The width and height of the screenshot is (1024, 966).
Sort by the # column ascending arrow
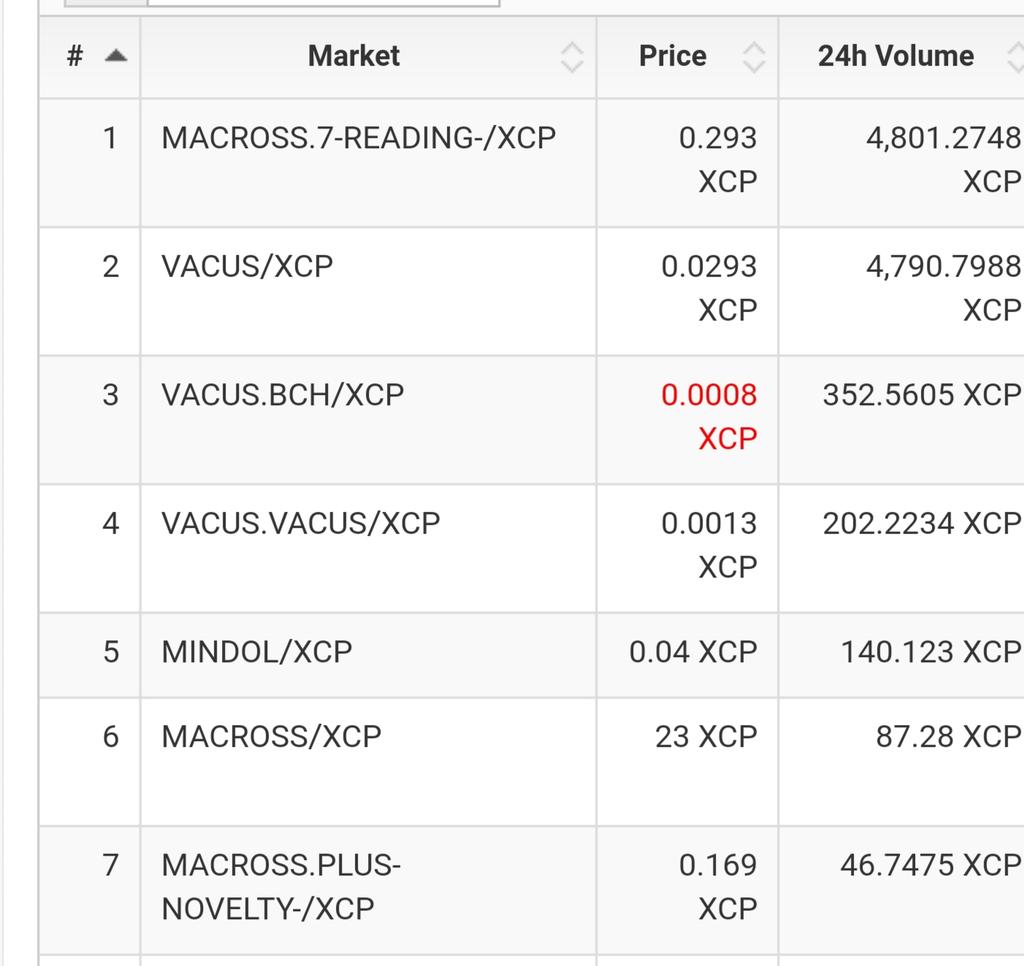tap(116, 56)
